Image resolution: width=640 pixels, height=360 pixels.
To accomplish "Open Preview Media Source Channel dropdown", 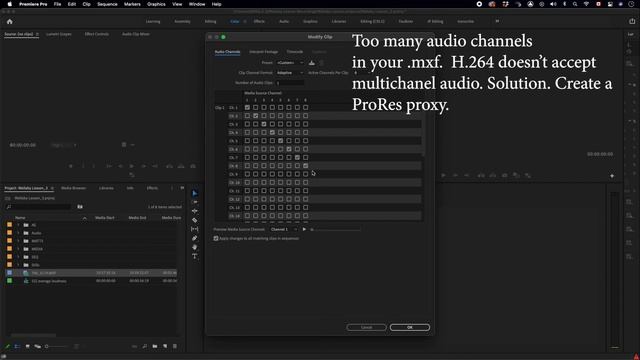I will tap(283, 229).
